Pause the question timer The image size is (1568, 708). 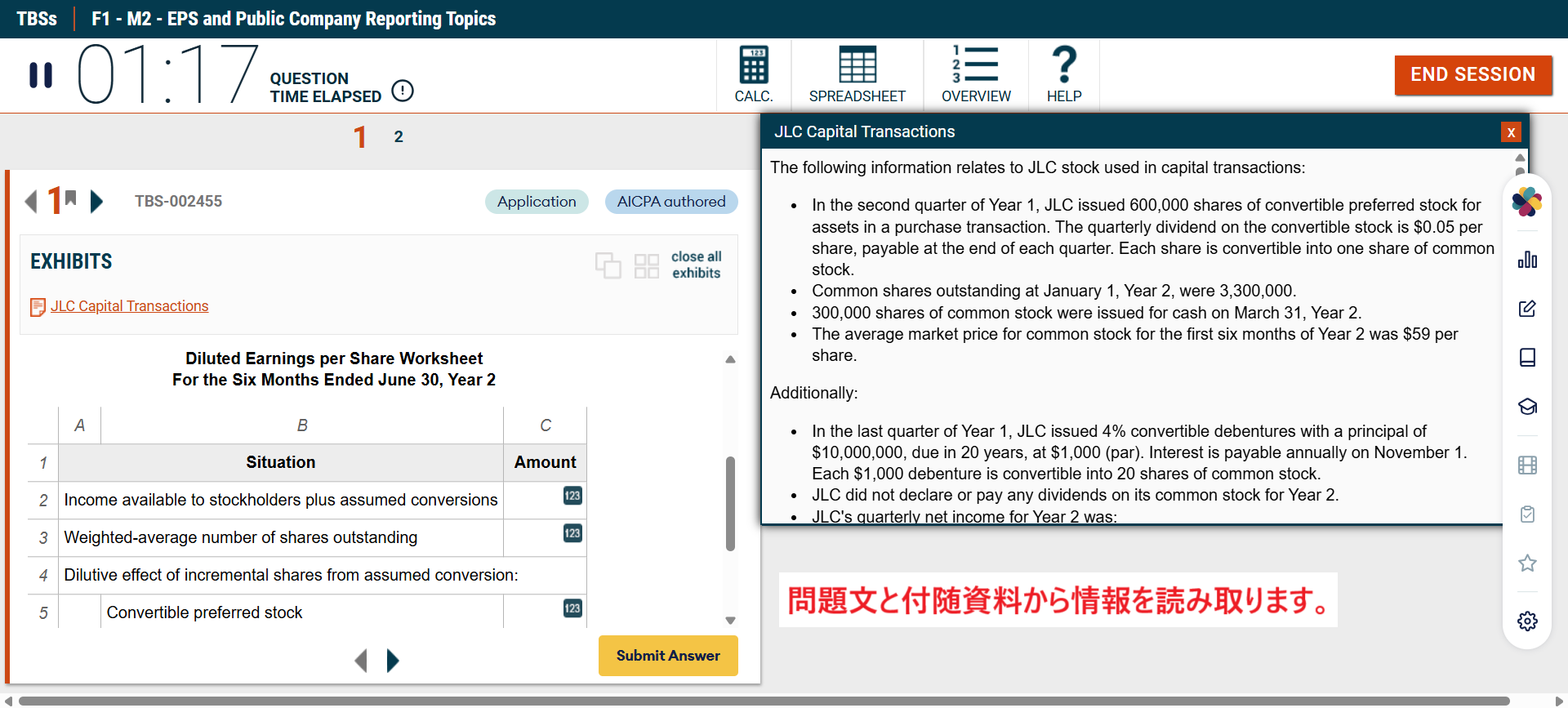click(41, 75)
